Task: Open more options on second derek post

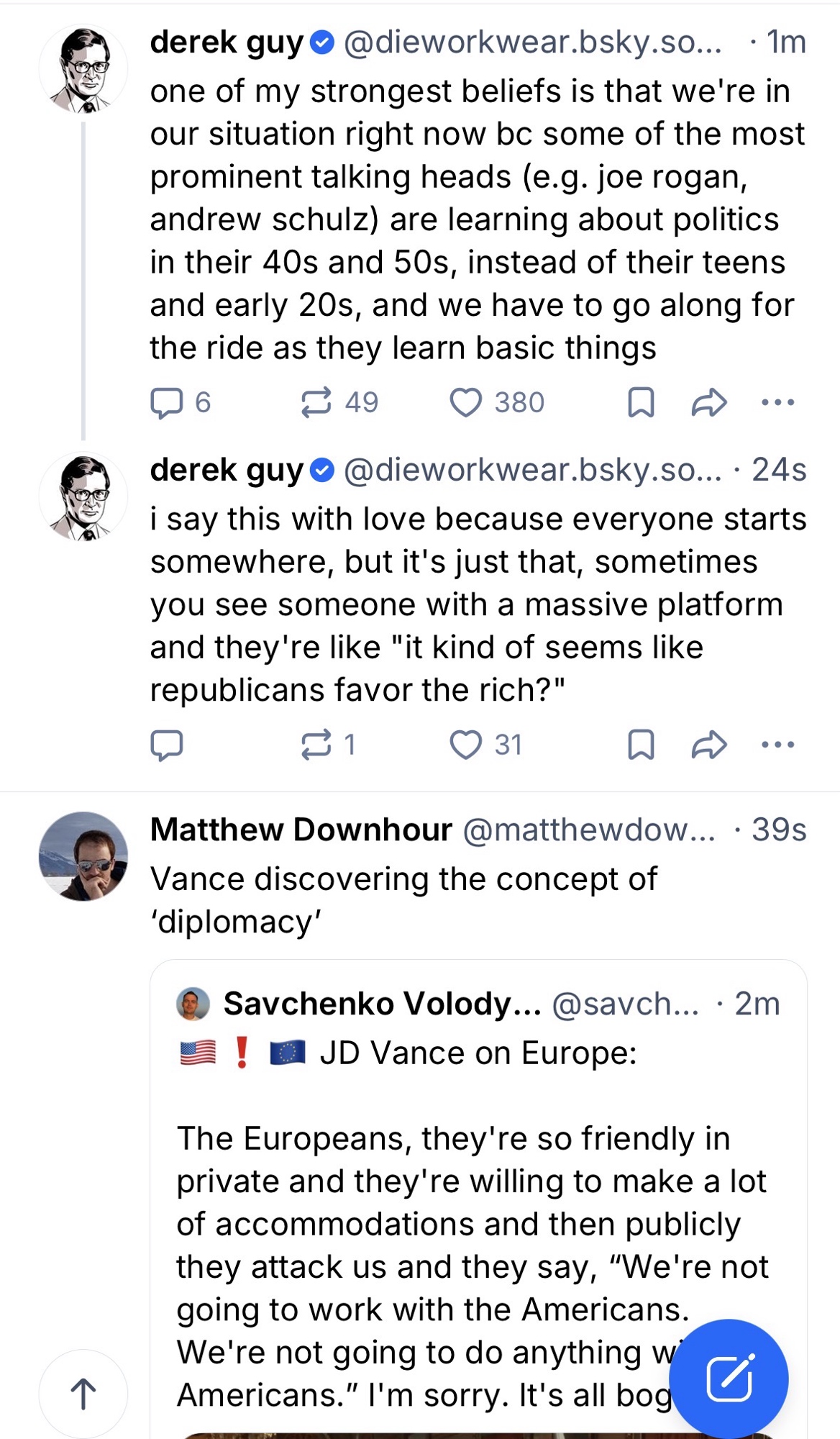Action: tap(777, 745)
